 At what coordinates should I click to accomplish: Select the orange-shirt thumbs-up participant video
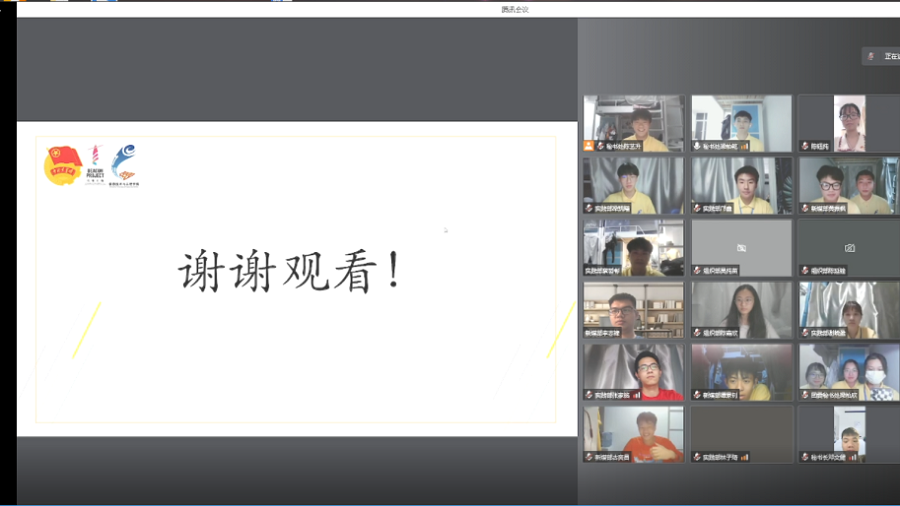(633, 434)
